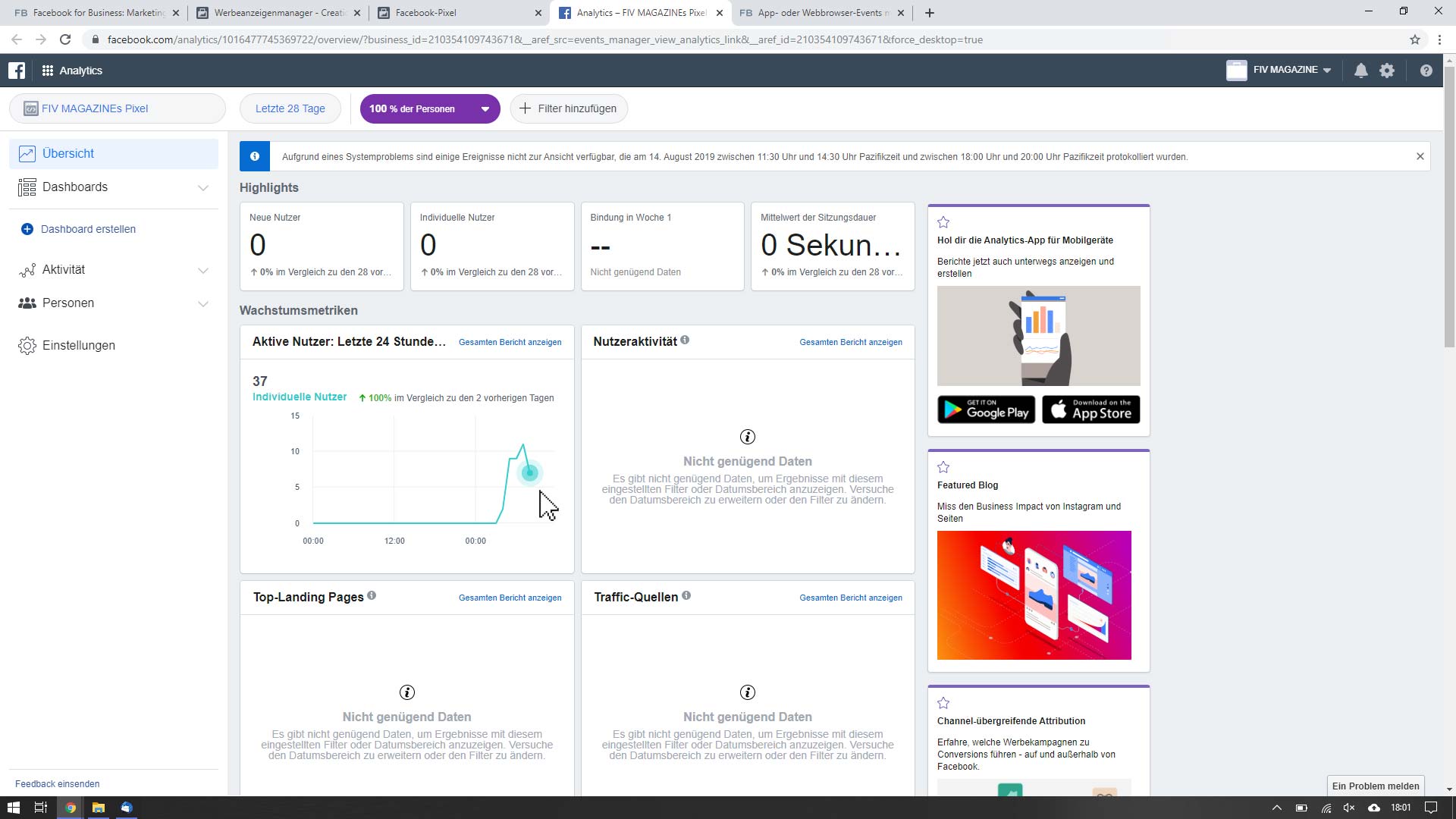Viewport: 1456px width, 819px height.
Task: Go back to the previous page
Action: [x=17, y=39]
